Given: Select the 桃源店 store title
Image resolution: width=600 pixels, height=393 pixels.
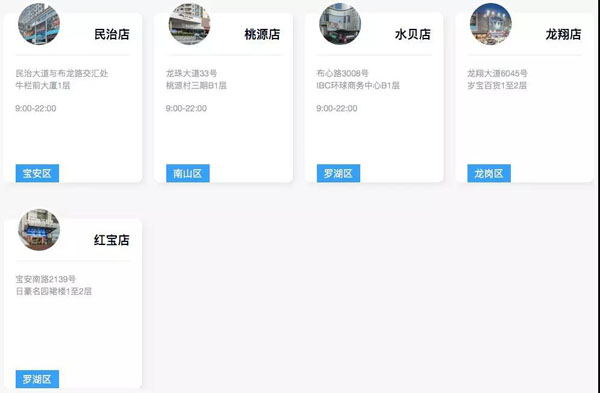Looking at the screenshot, I should 262,34.
